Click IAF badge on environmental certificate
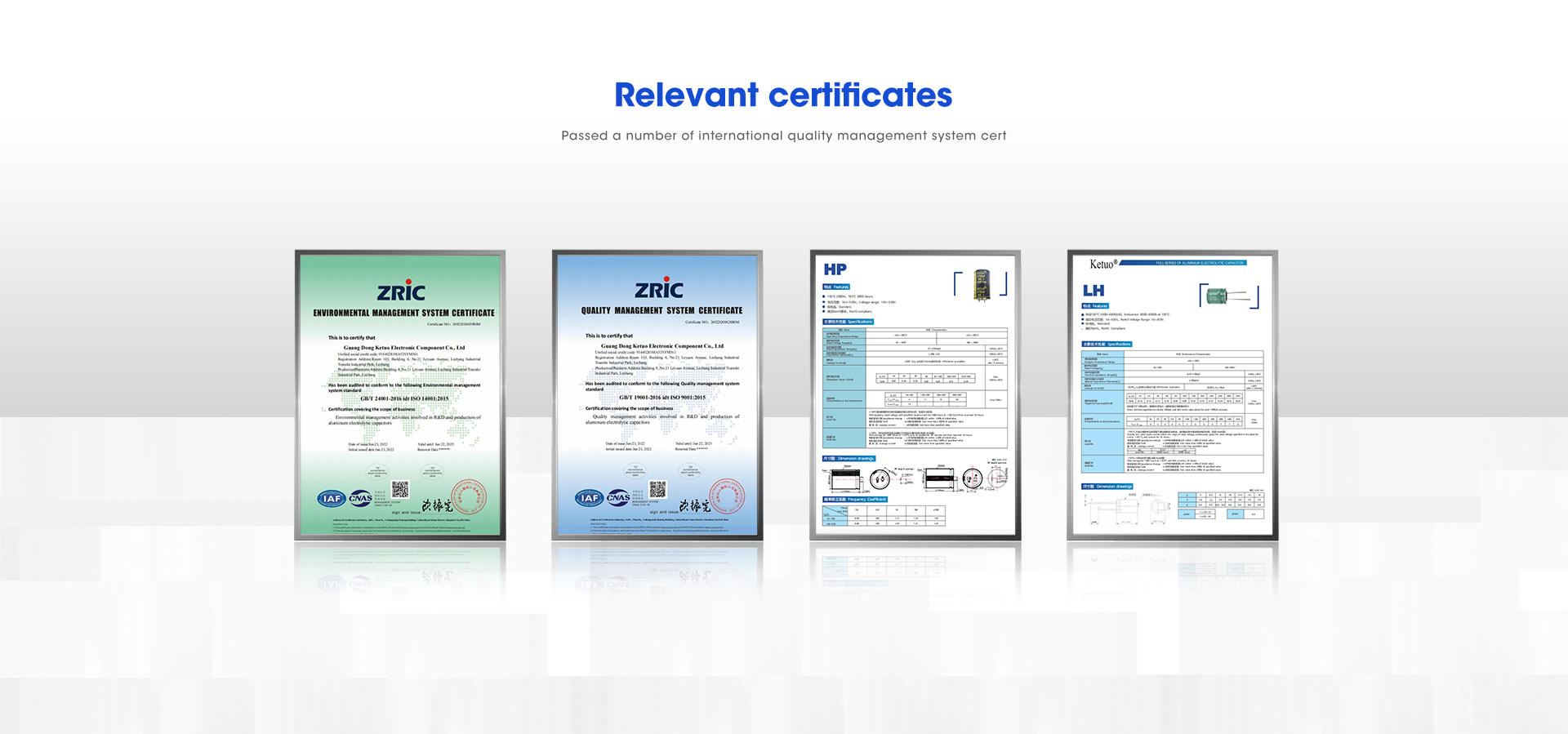This screenshot has height=734, width=1568. click(x=332, y=498)
